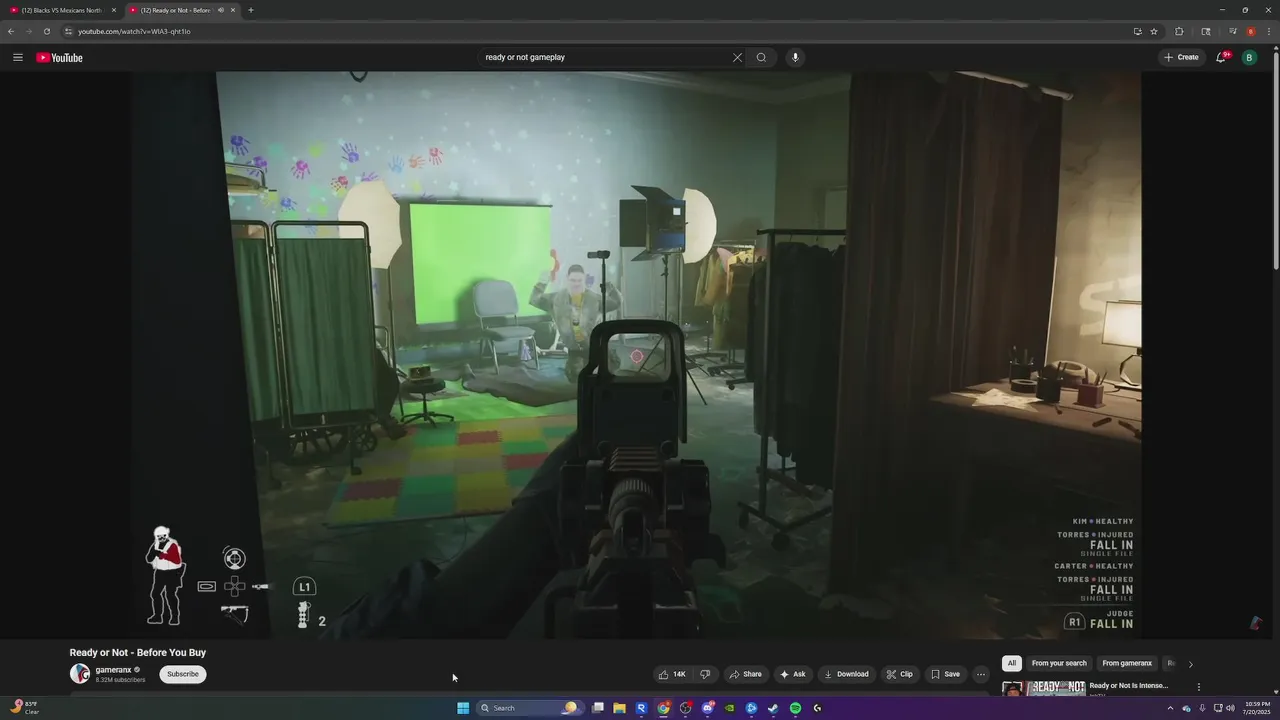Open a new browser tab
Viewport: 1280px width, 720px height.
tap(250, 10)
